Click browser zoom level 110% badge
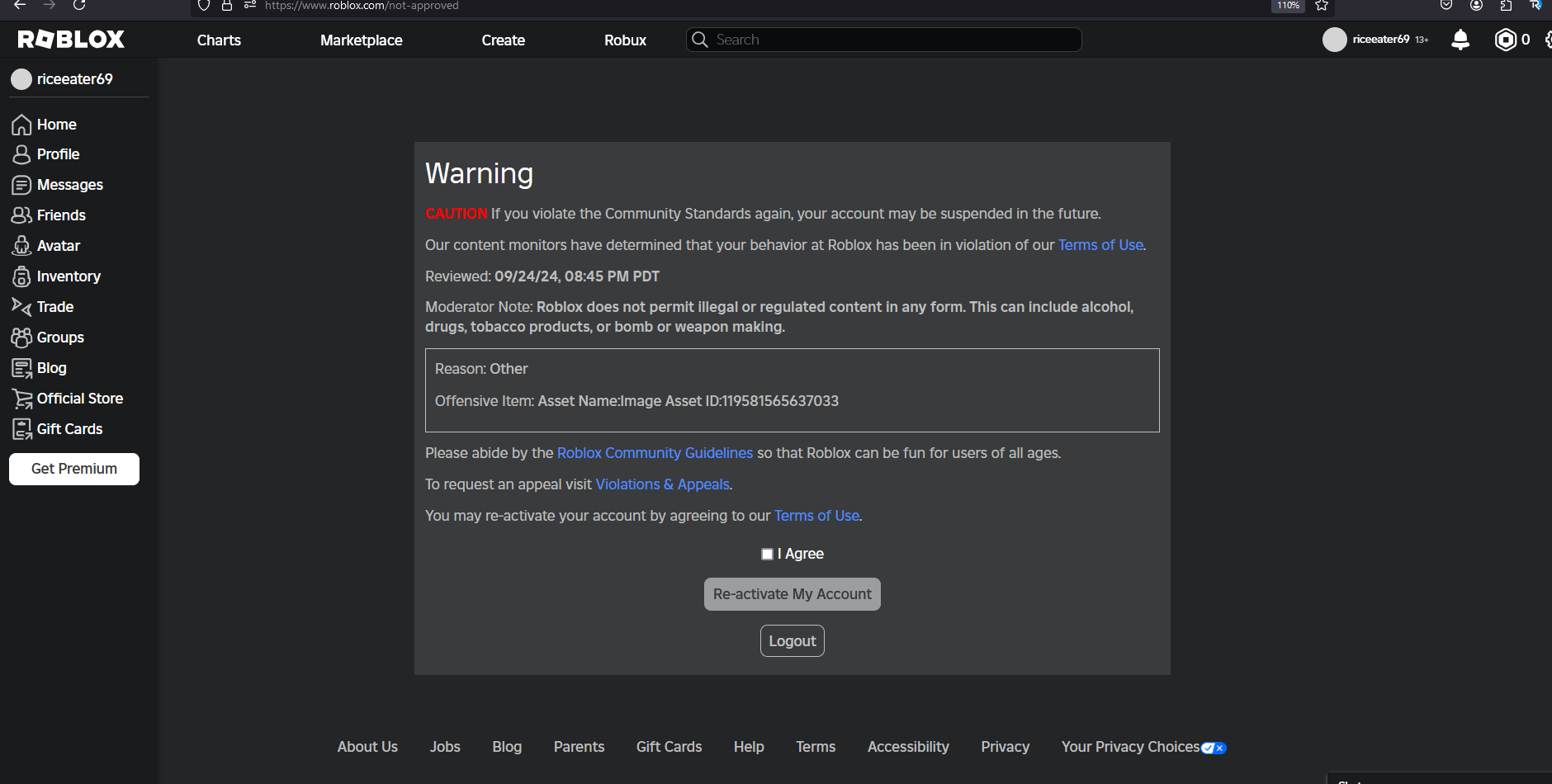The image size is (1552, 784). click(1288, 5)
